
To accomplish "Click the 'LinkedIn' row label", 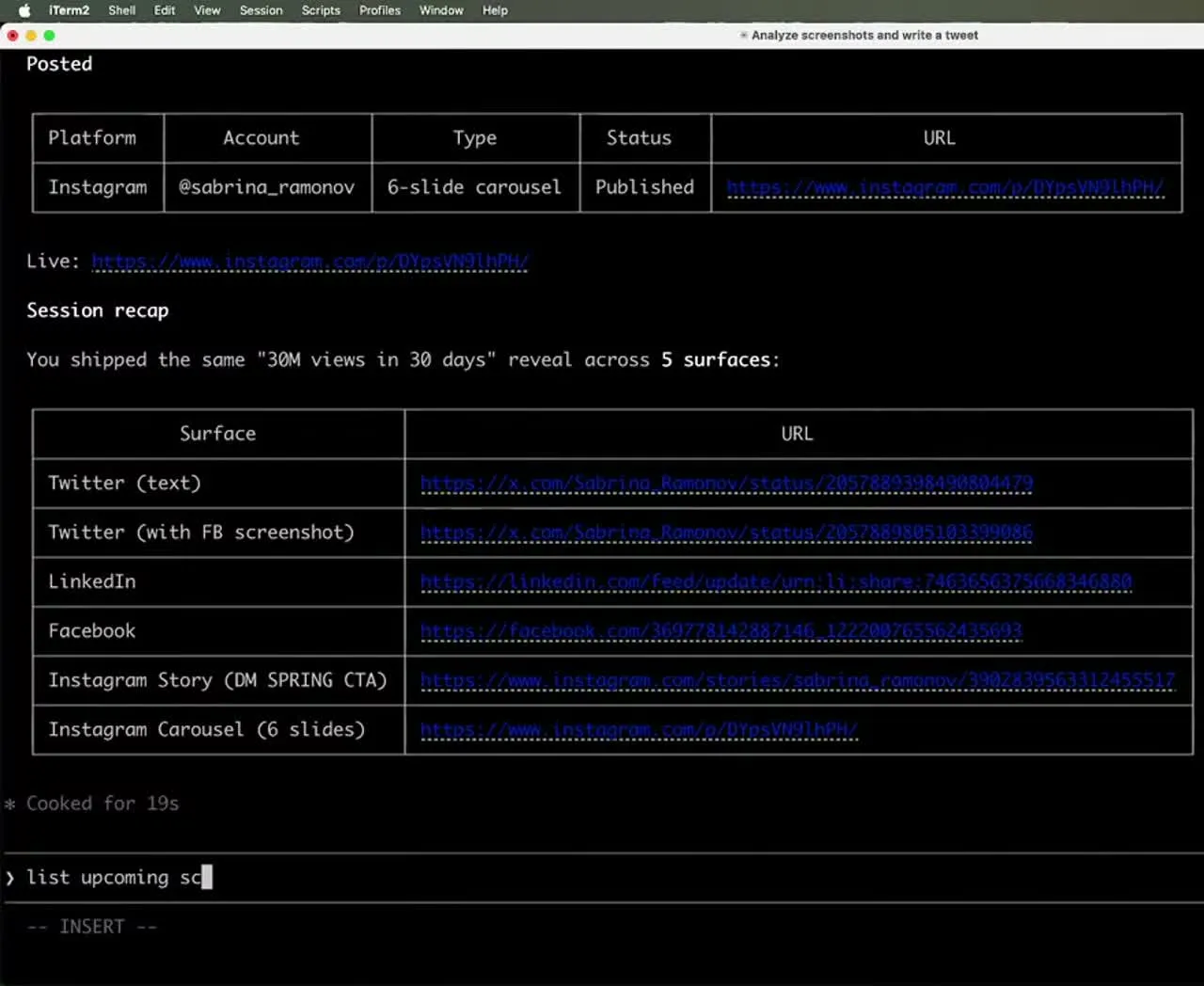I will (x=92, y=581).
